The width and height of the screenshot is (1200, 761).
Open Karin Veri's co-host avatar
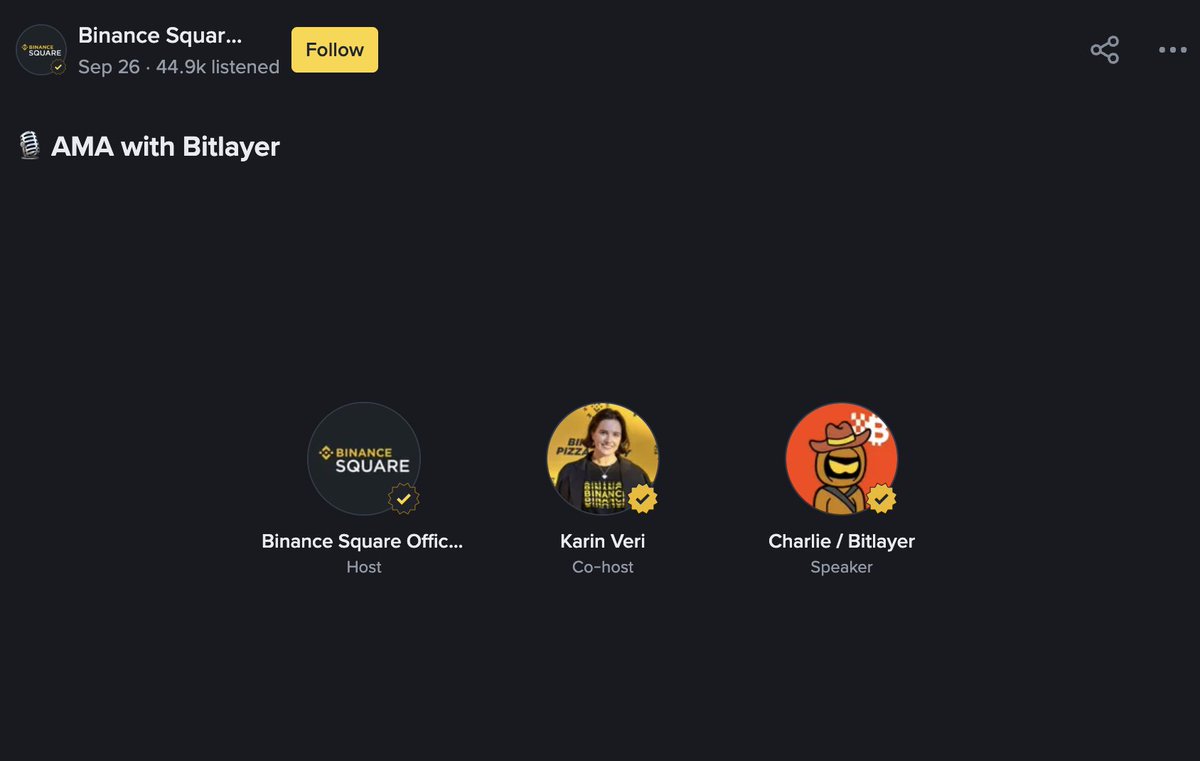coord(603,459)
